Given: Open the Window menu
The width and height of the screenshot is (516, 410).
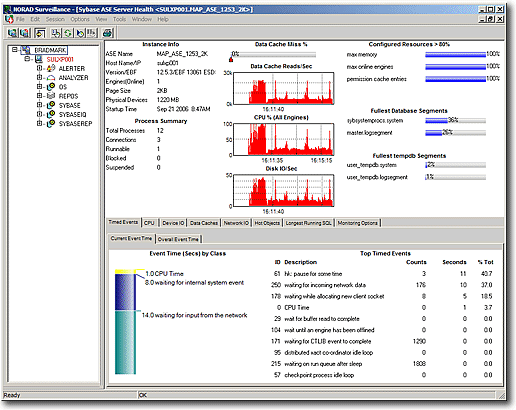Looking at the screenshot, I should click(142, 19).
